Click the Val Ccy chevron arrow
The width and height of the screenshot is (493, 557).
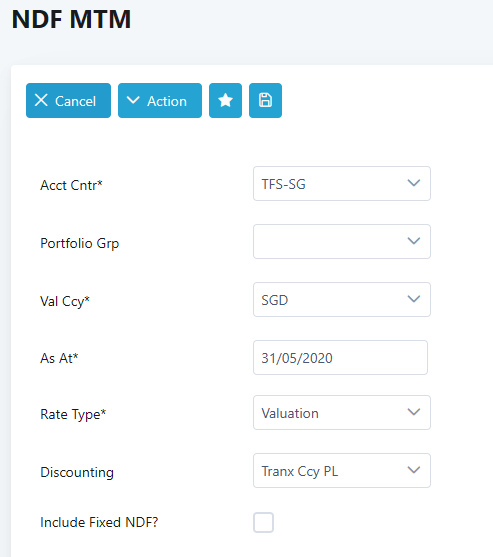tap(414, 299)
